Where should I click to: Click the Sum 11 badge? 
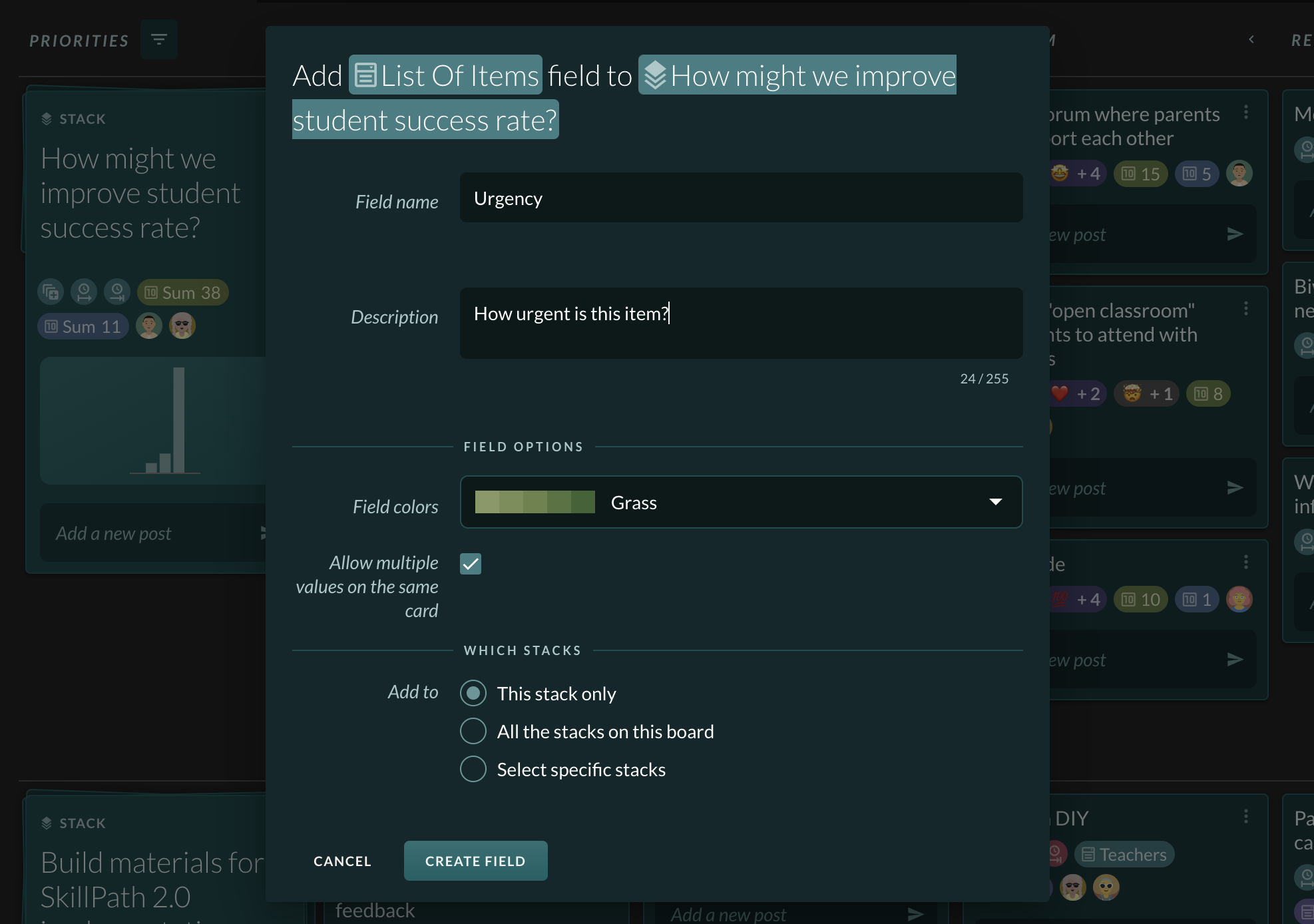click(x=83, y=326)
